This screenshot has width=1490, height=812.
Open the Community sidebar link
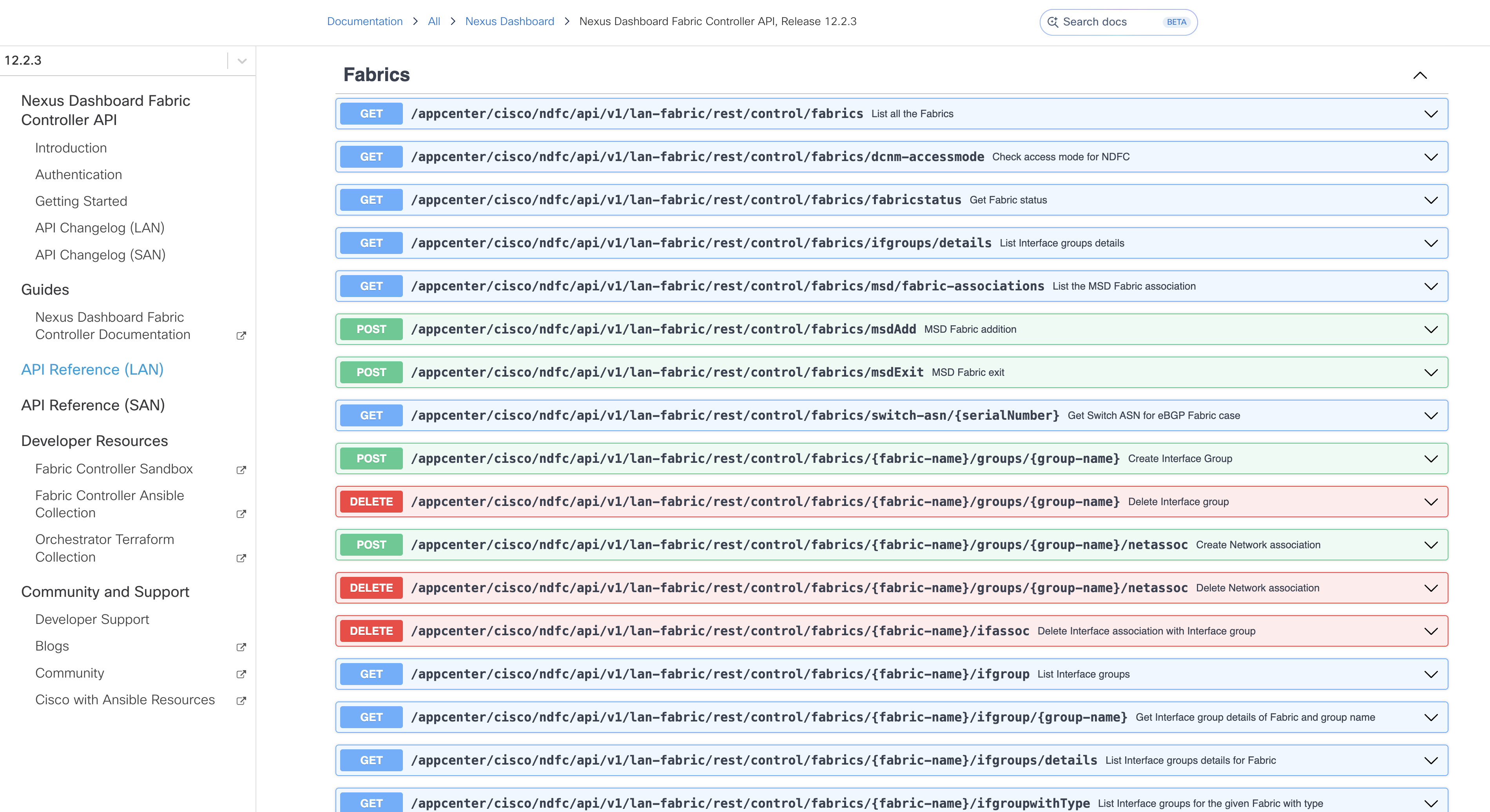[70, 673]
